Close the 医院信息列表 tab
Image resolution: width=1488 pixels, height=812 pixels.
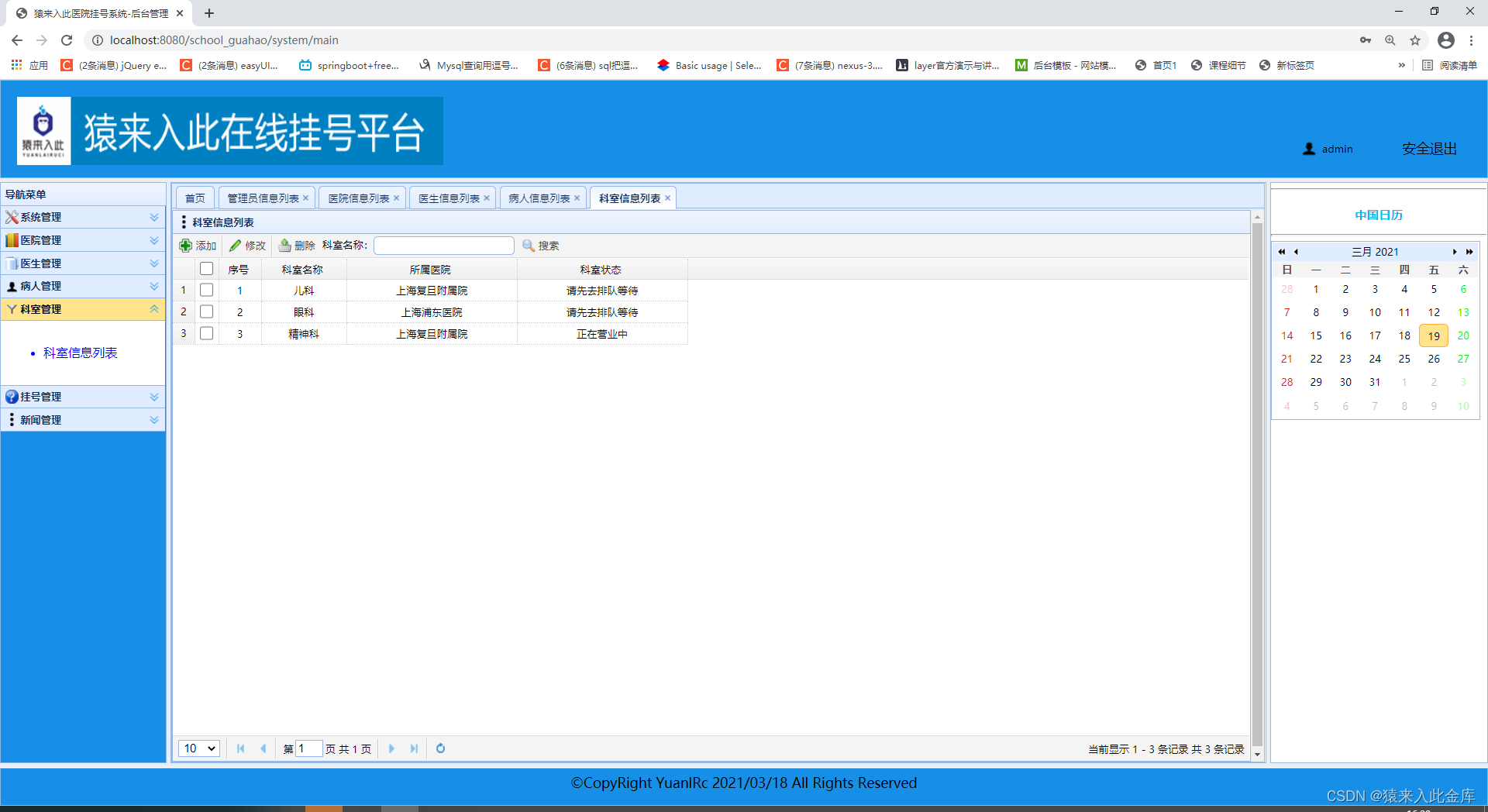397,198
